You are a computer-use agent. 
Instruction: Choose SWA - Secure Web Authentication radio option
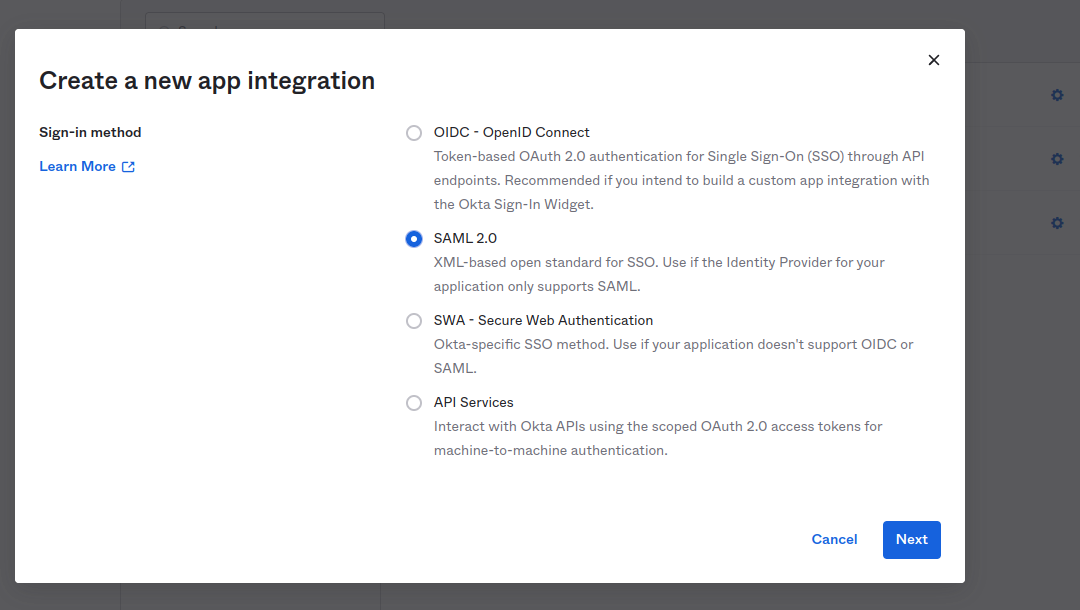click(413, 321)
